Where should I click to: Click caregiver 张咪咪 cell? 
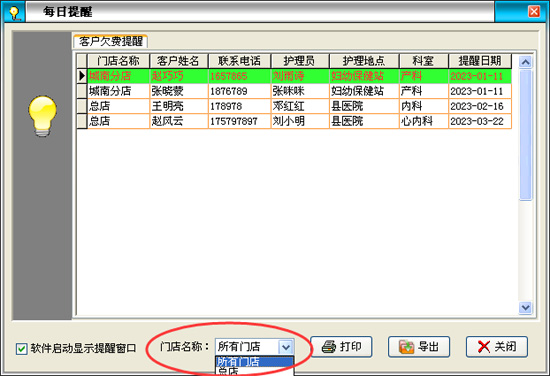[300, 91]
